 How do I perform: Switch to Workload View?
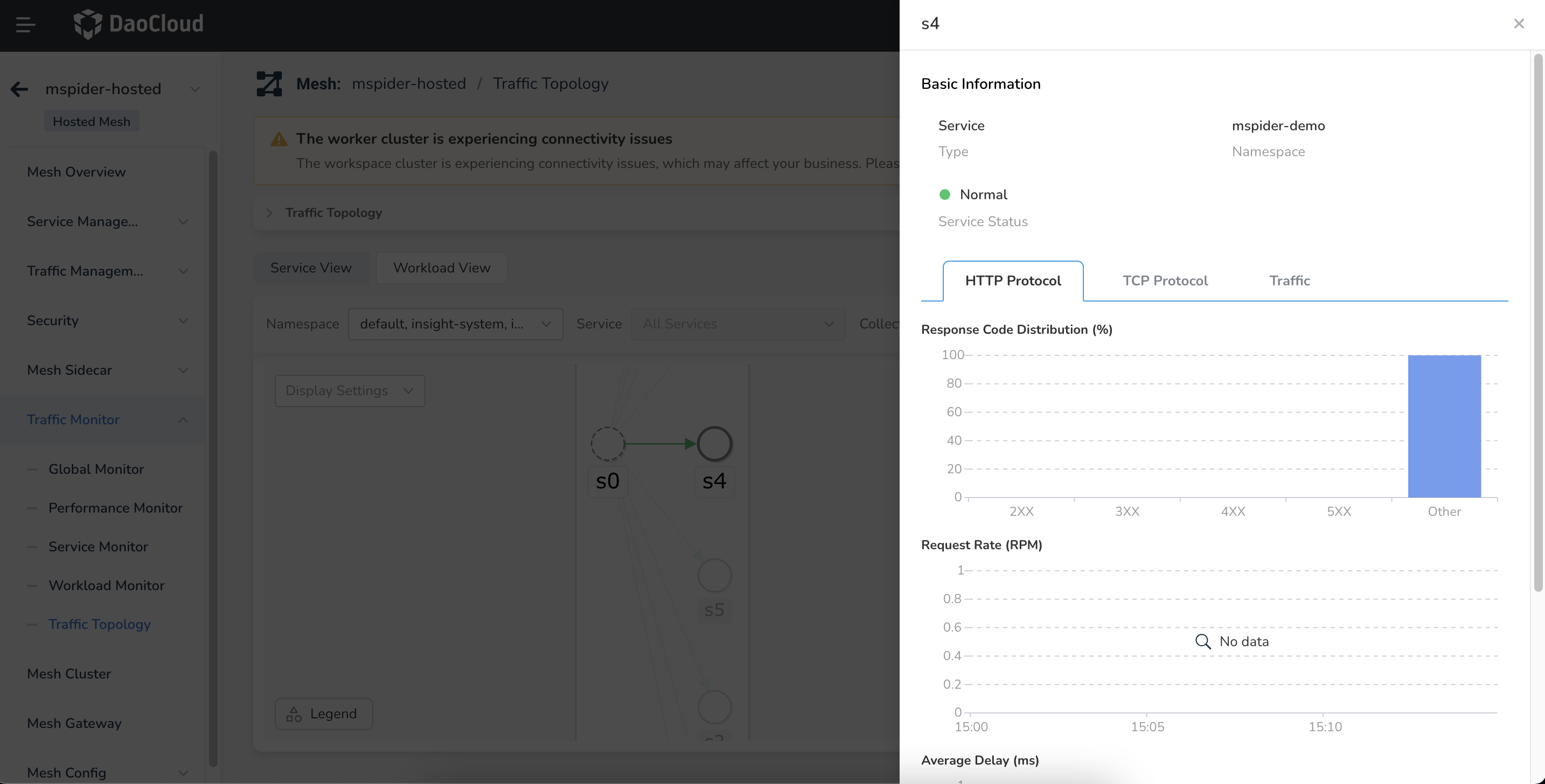tap(441, 268)
